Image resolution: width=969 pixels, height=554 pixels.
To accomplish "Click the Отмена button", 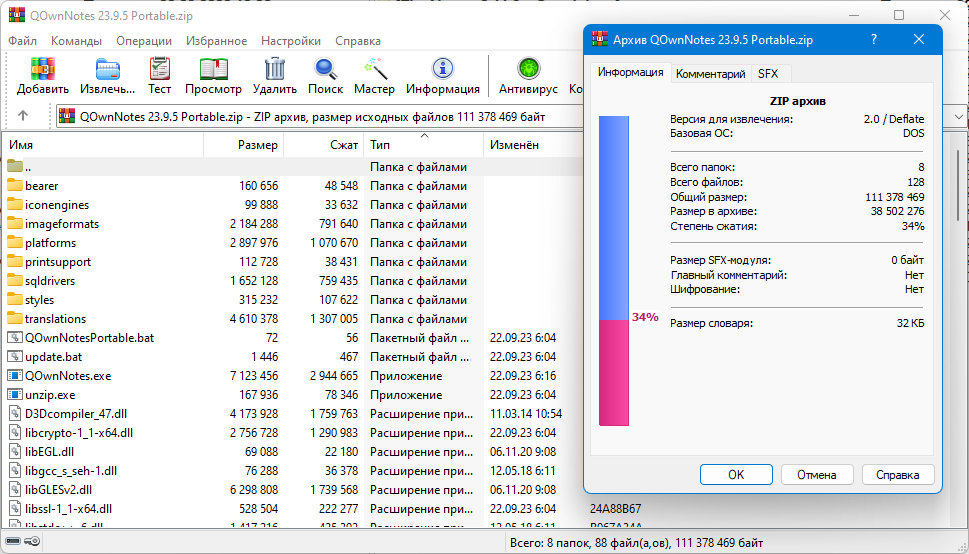I will (817, 475).
